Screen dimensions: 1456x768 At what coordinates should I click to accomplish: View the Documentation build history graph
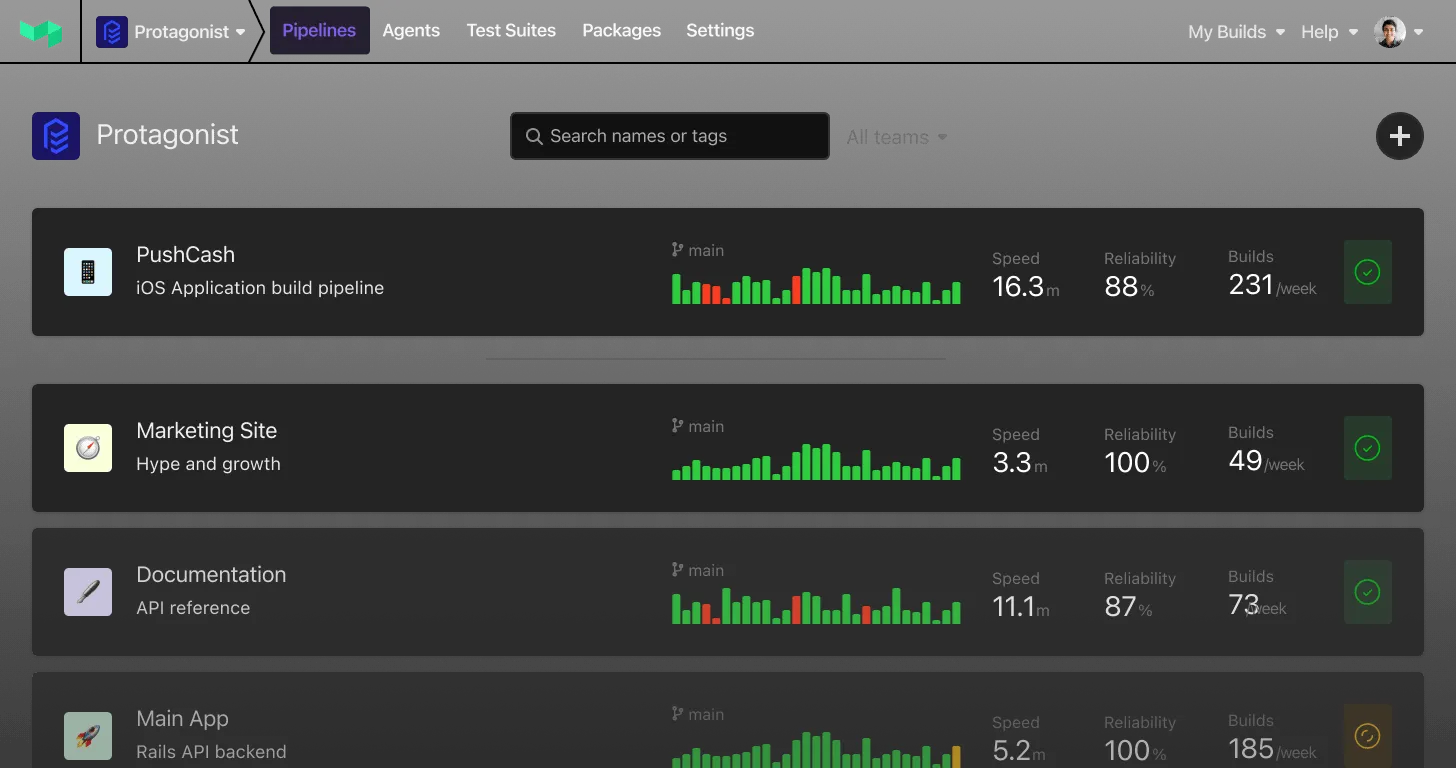point(816,606)
